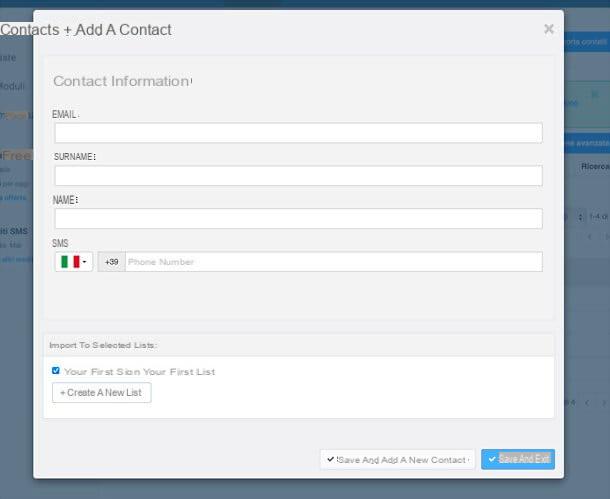Viewport: 610px width, 499px height.
Task: Click checkmark icon on Save And Add
Action: 330,459
